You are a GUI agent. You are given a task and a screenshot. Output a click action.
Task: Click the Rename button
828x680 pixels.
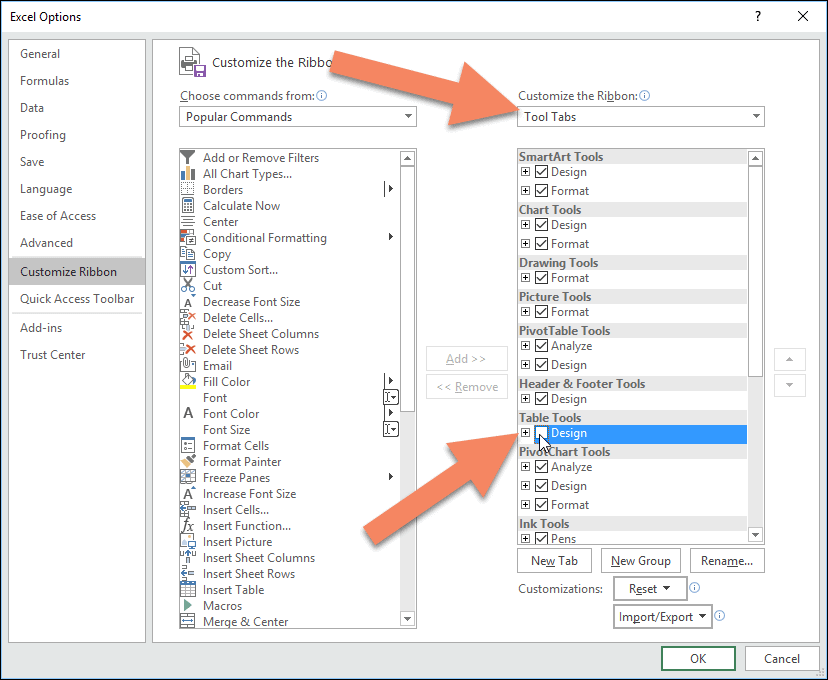tap(727, 561)
